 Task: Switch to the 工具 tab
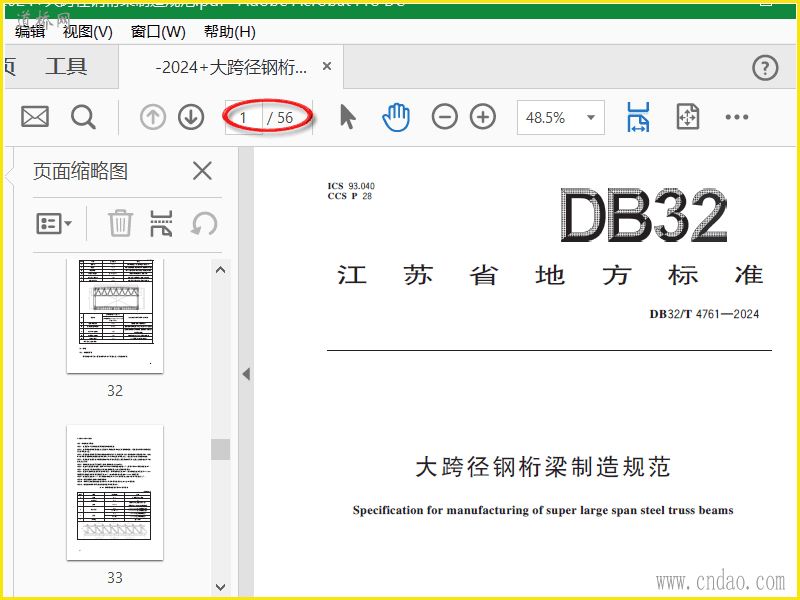pyautogui.click(x=66, y=66)
